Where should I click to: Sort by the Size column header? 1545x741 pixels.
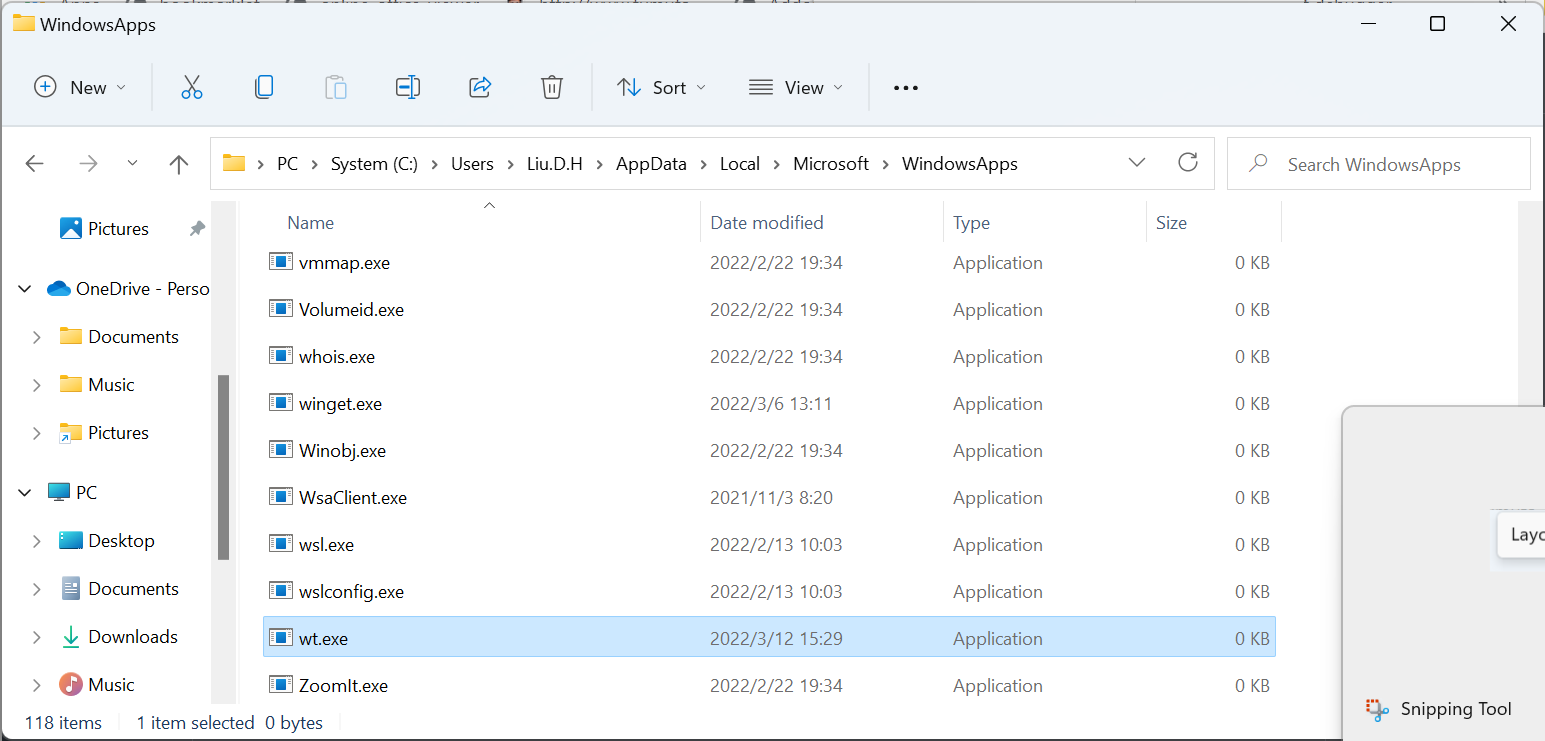(x=1214, y=222)
